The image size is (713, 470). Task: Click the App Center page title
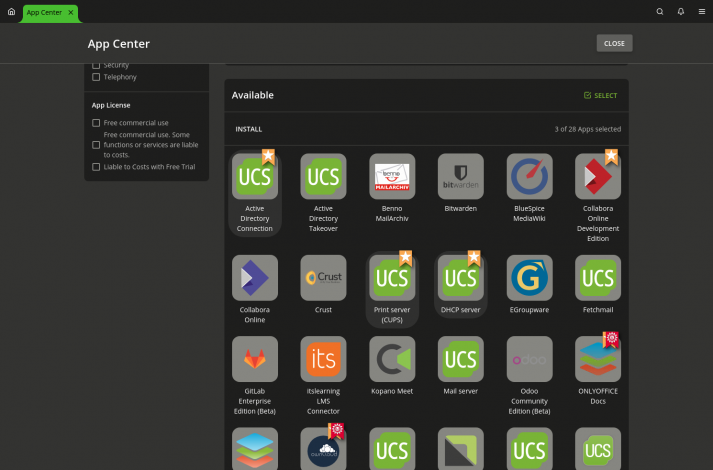[119, 44]
